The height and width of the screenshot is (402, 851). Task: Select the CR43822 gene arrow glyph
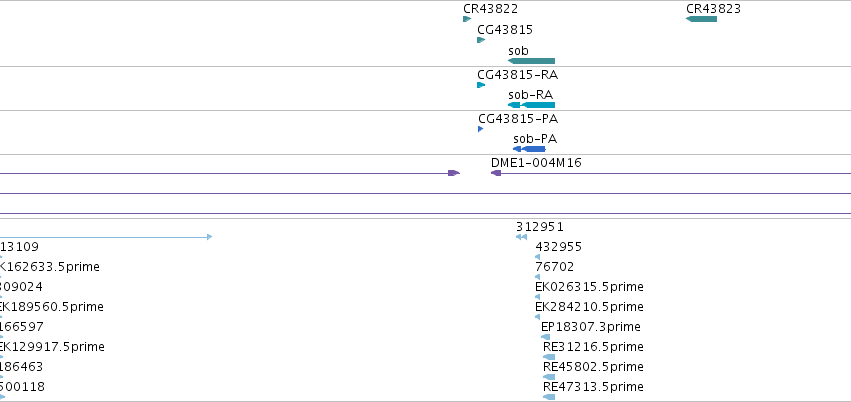(467, 19)
